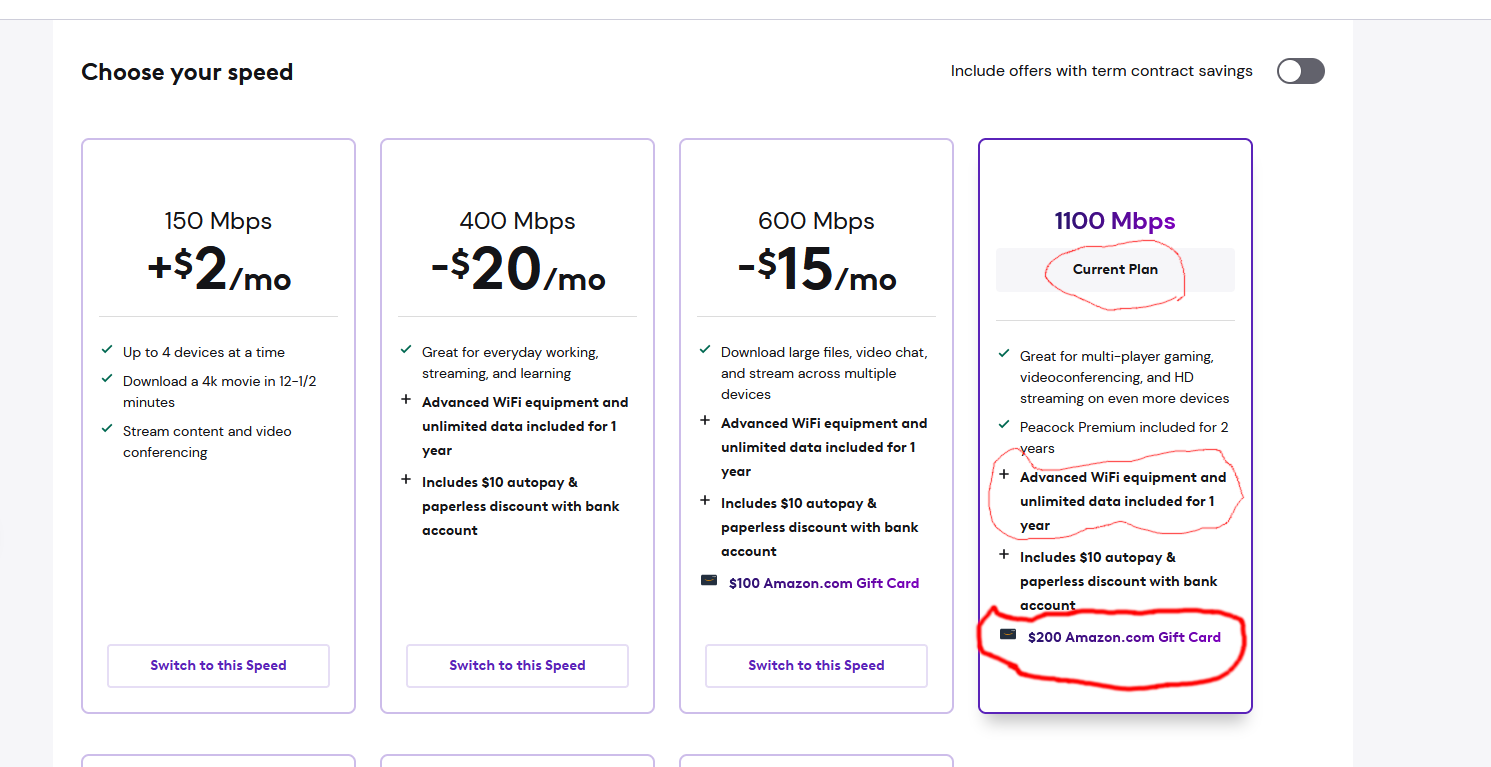Click checkmark beside Great for everyday working

(x=406, y=350)
